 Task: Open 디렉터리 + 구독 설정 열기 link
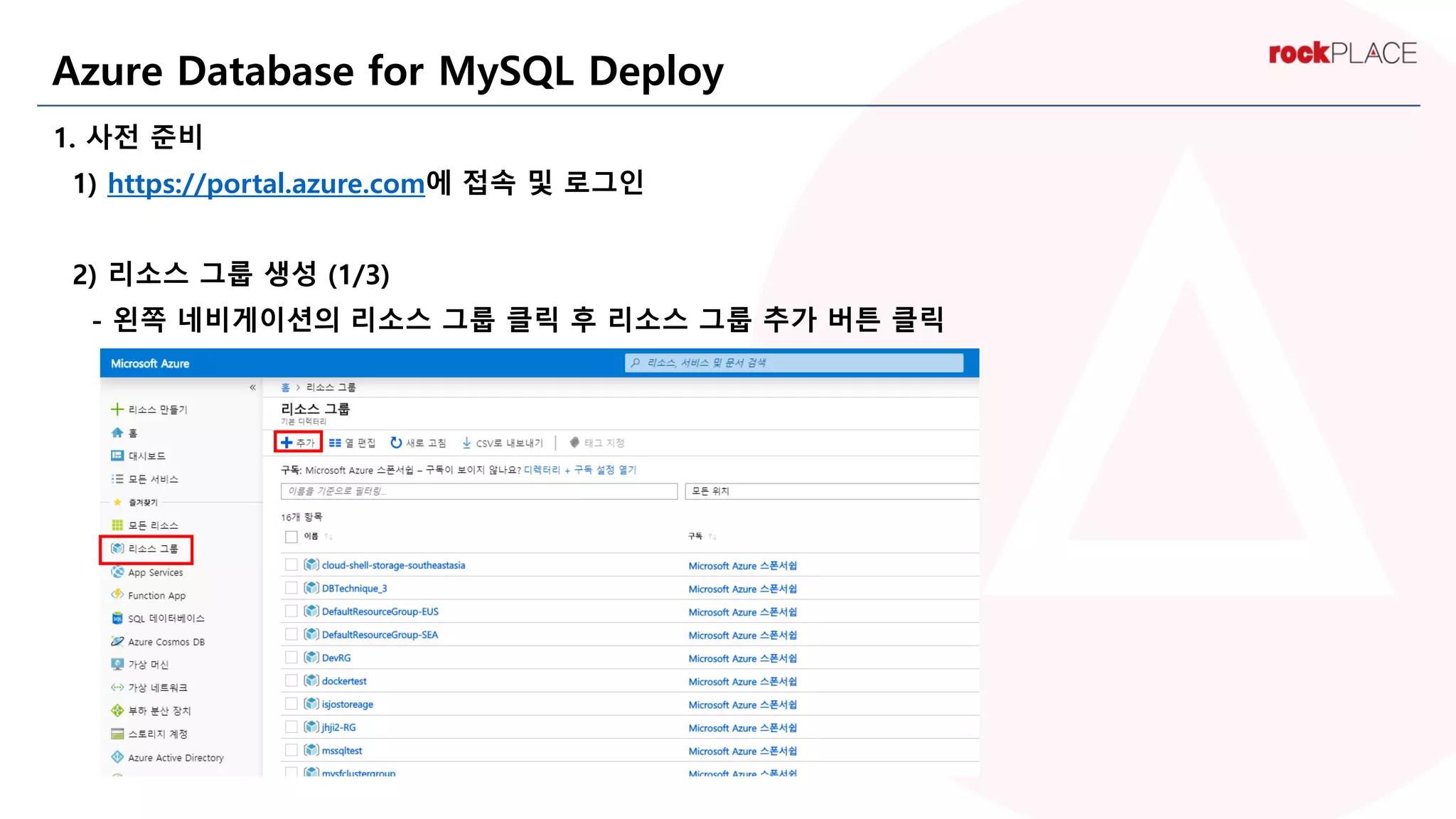580,470
